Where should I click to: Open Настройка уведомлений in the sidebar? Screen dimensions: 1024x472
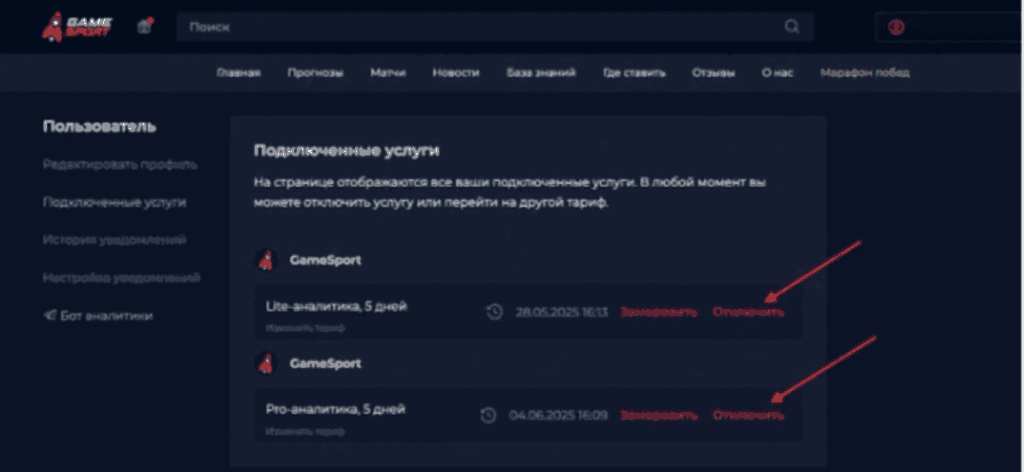click(121, 277)
